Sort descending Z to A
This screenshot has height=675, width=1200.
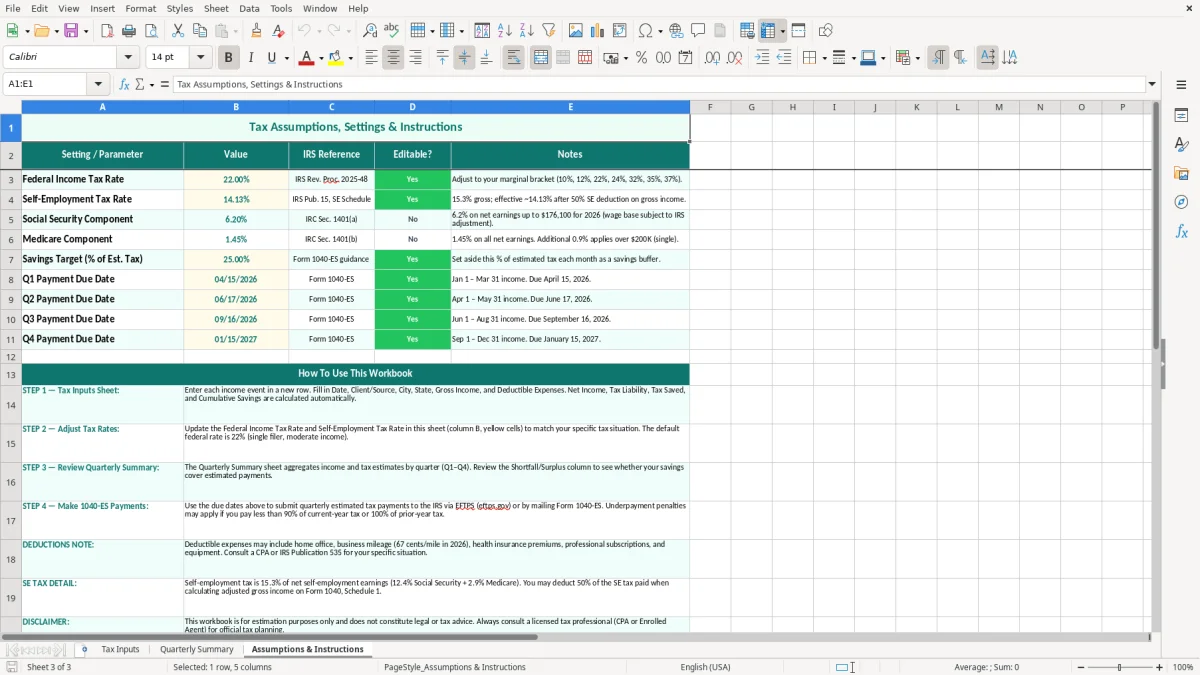(x=527, y=31)
